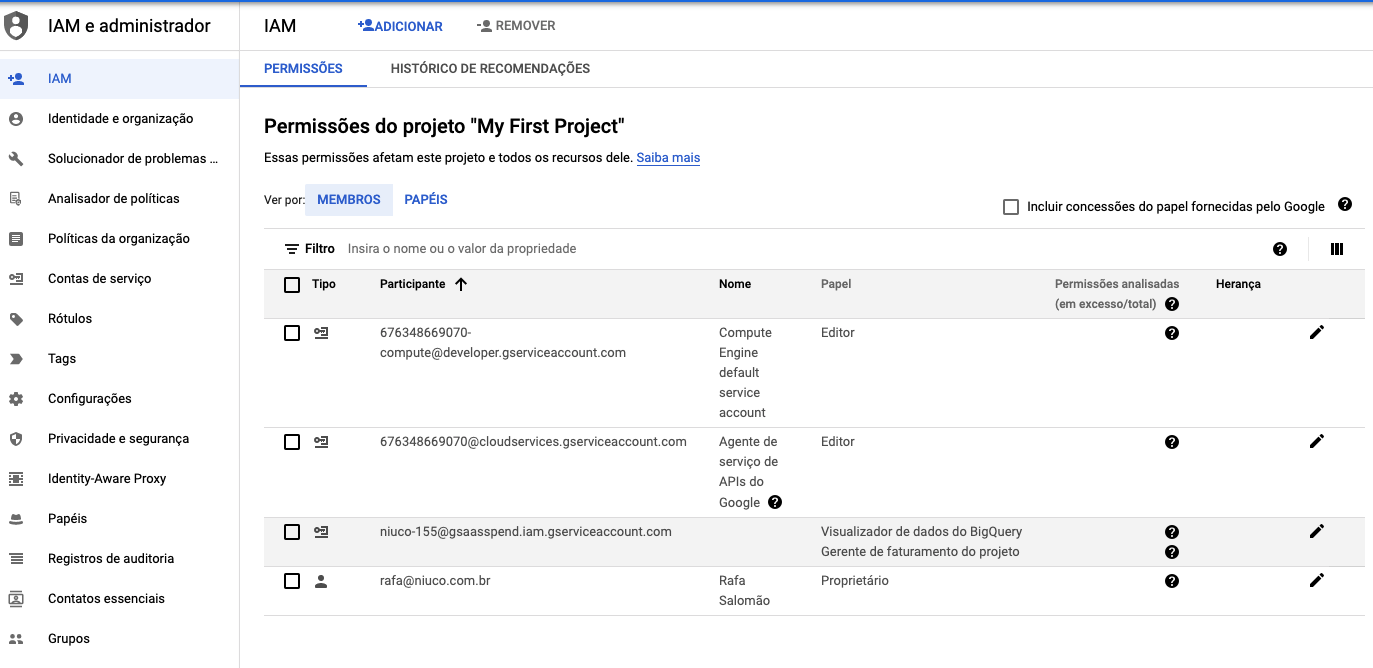
Task: Select the rafa@niuco.com.br row checkbox
Action: 292,581
